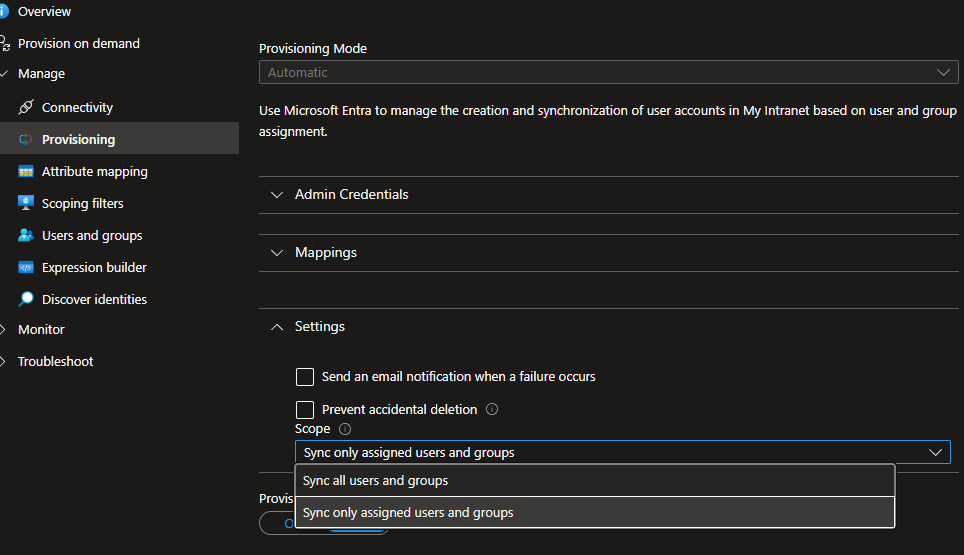Image resolution: width=964 pixels, height=555 pixels.
Task: Select the Provisioning sidebar item
Action: (x=119, y=139)
